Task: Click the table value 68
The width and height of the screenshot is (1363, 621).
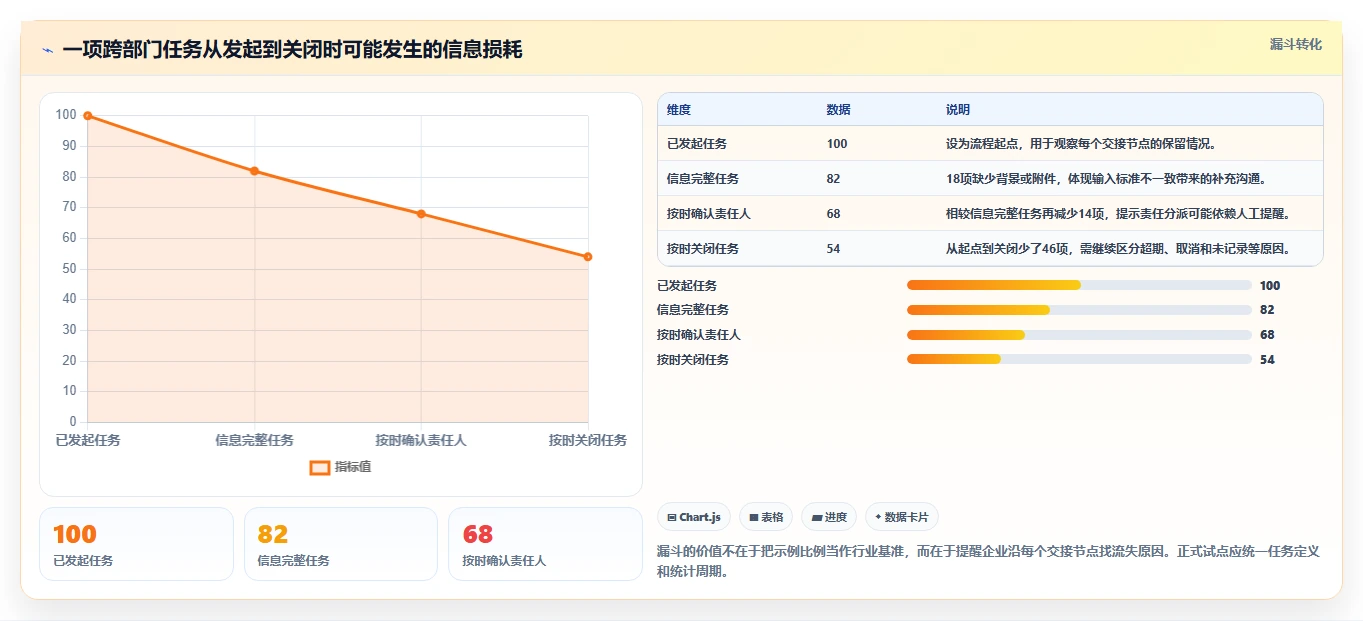Action: (834, 214)
